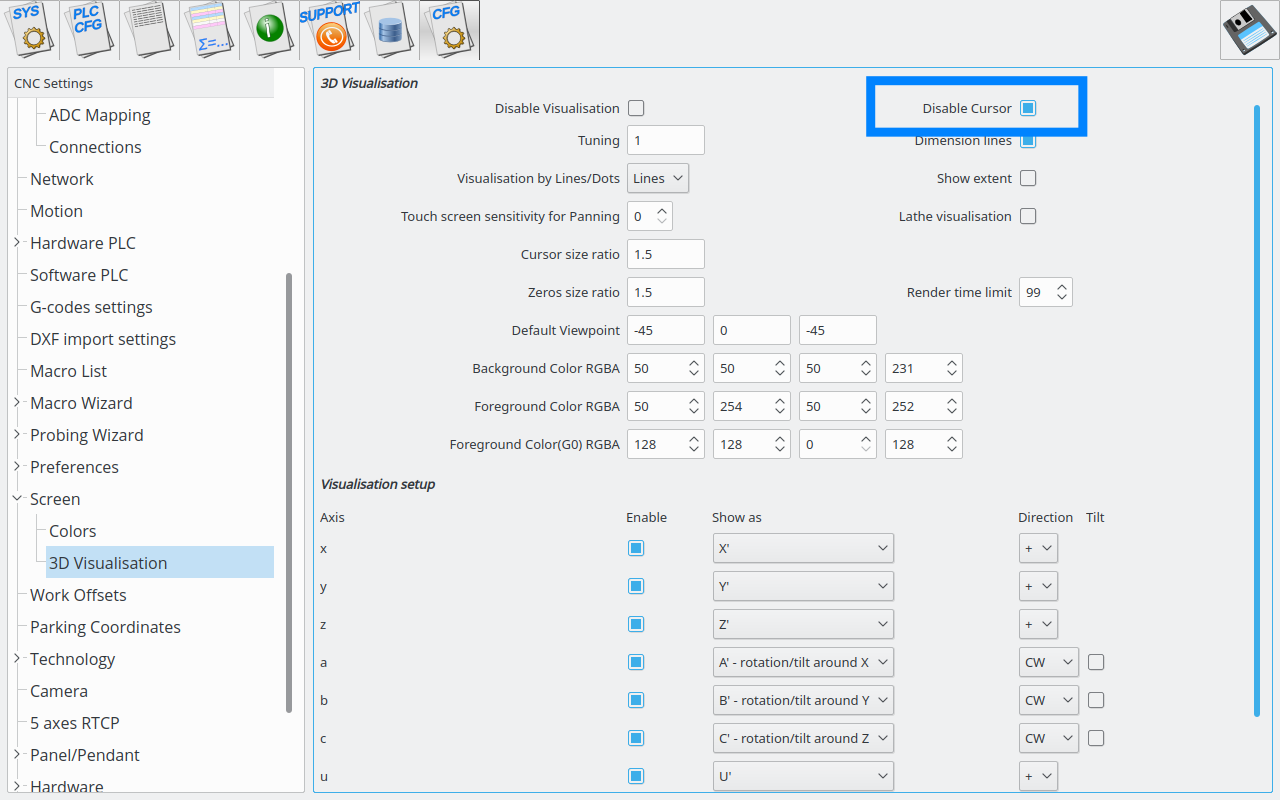Expand the Hardware PLC tree node
The width and height of the screenshot is (1280, 800).
[18, 243]
